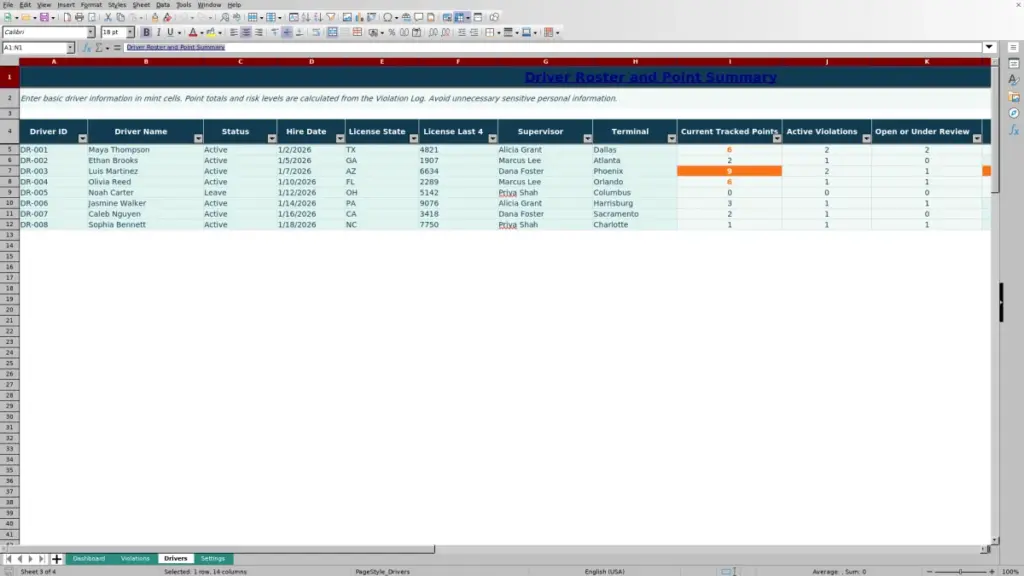Click the Copy icon in toolbar
The width and height of the screenshot is (1024, 576).
(120, 18)
